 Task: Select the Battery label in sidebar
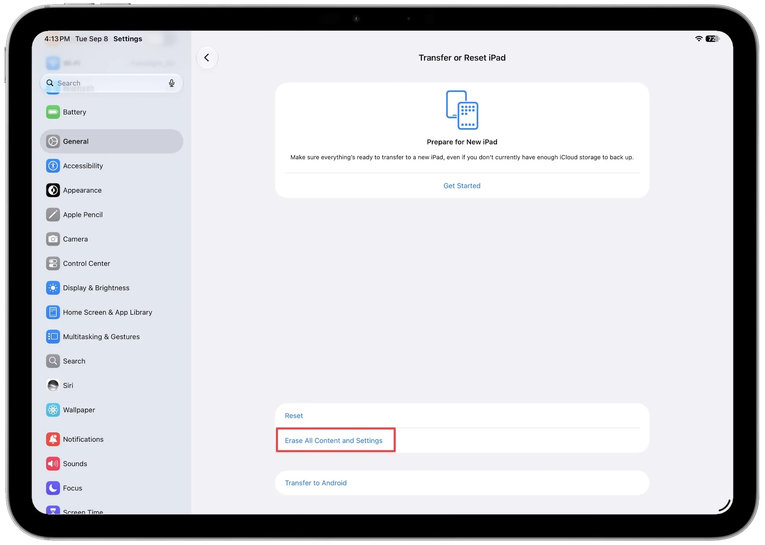click(x=74, y=112)
